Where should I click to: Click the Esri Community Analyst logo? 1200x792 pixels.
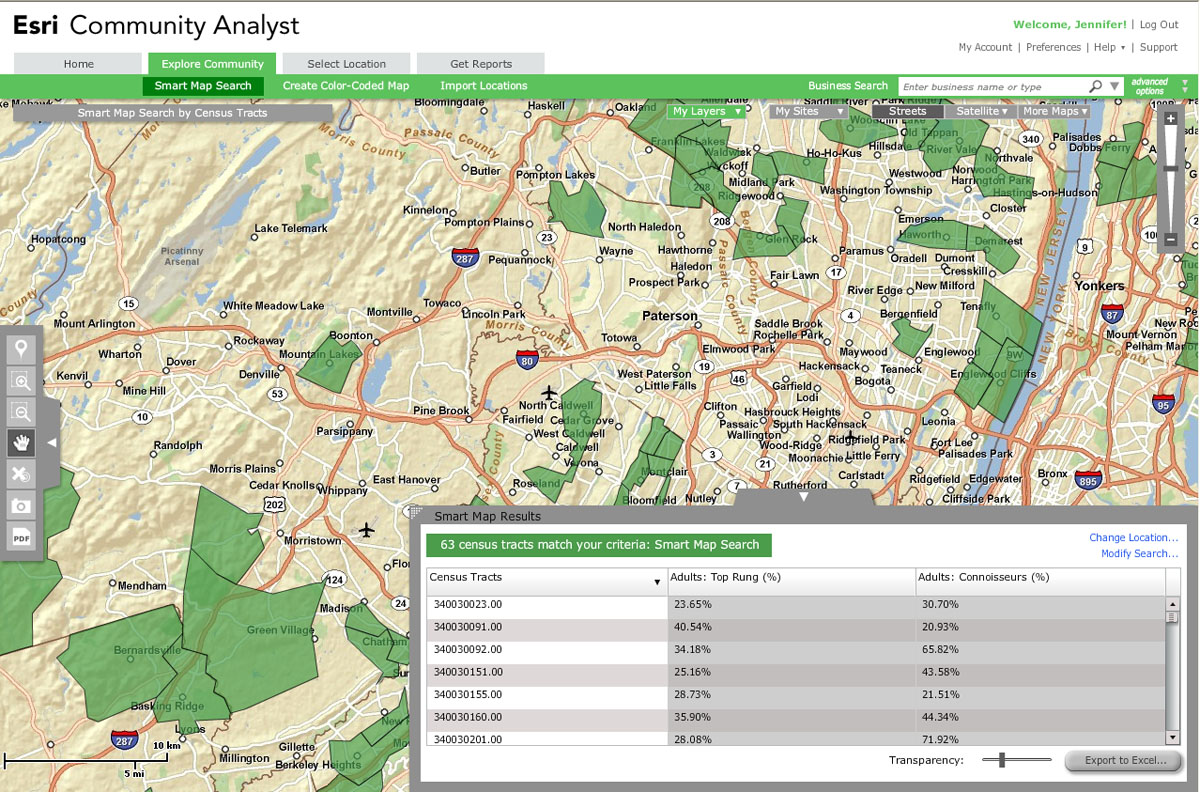155,25
